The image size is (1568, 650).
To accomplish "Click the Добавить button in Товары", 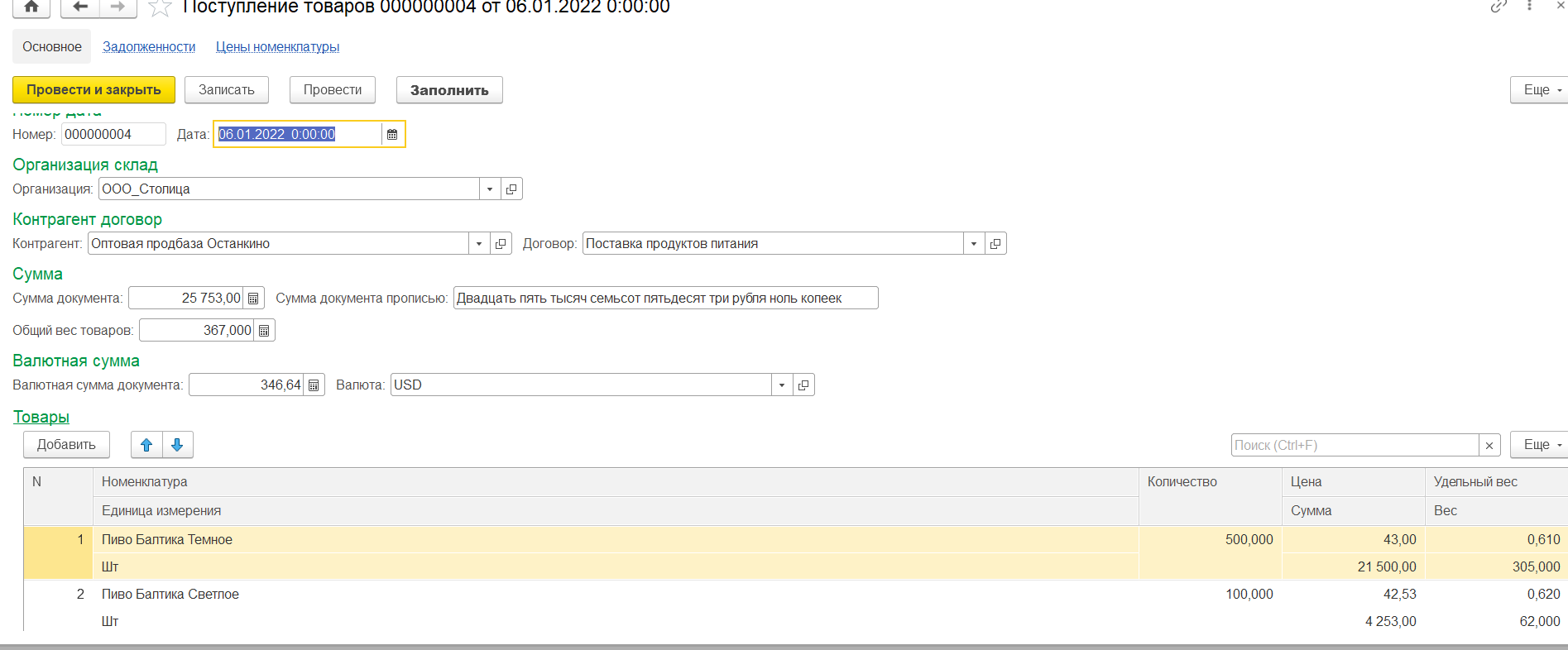I will click(x=66, y=445).
